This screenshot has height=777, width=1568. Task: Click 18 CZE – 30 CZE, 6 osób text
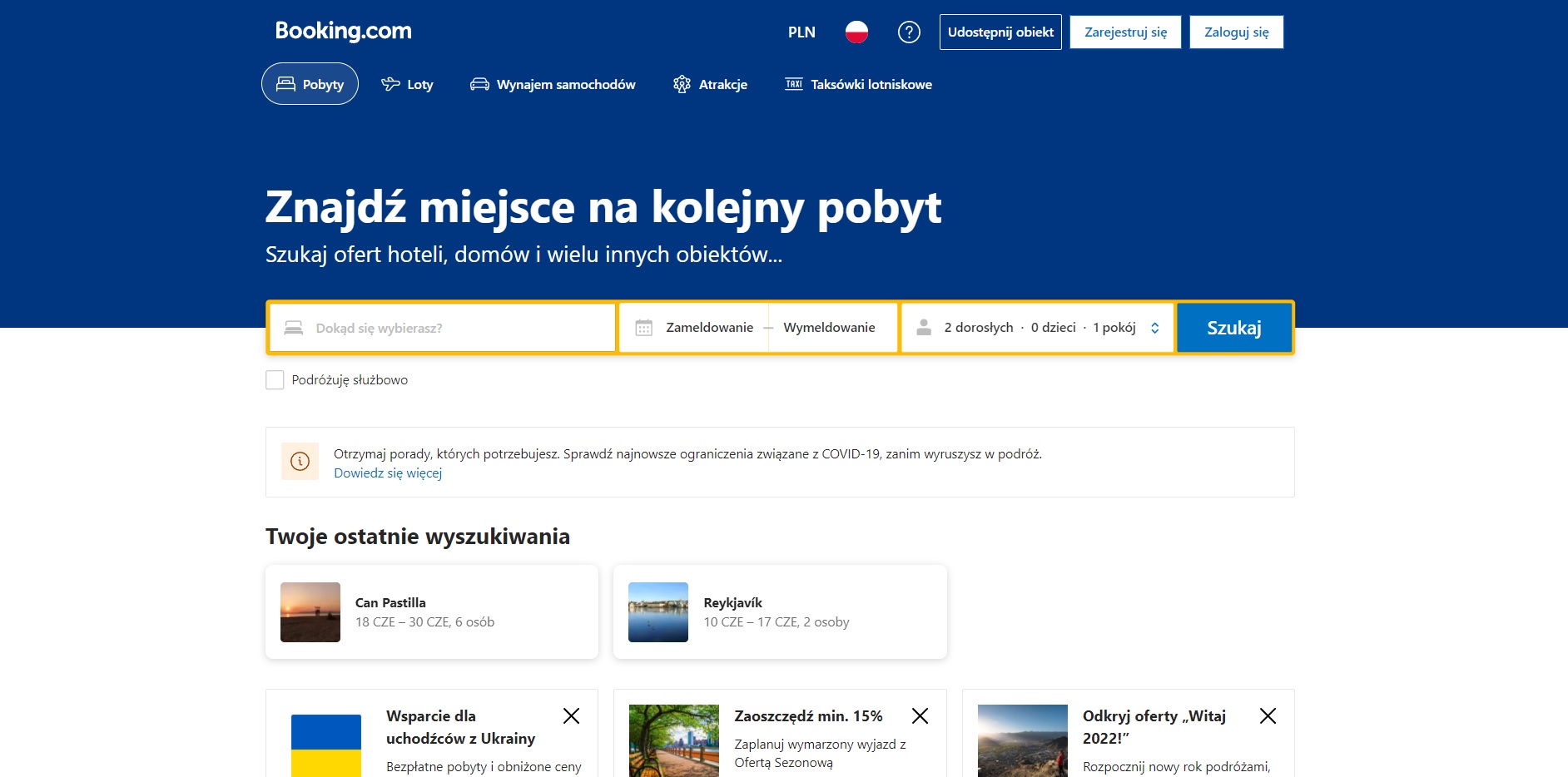(424, 622)
